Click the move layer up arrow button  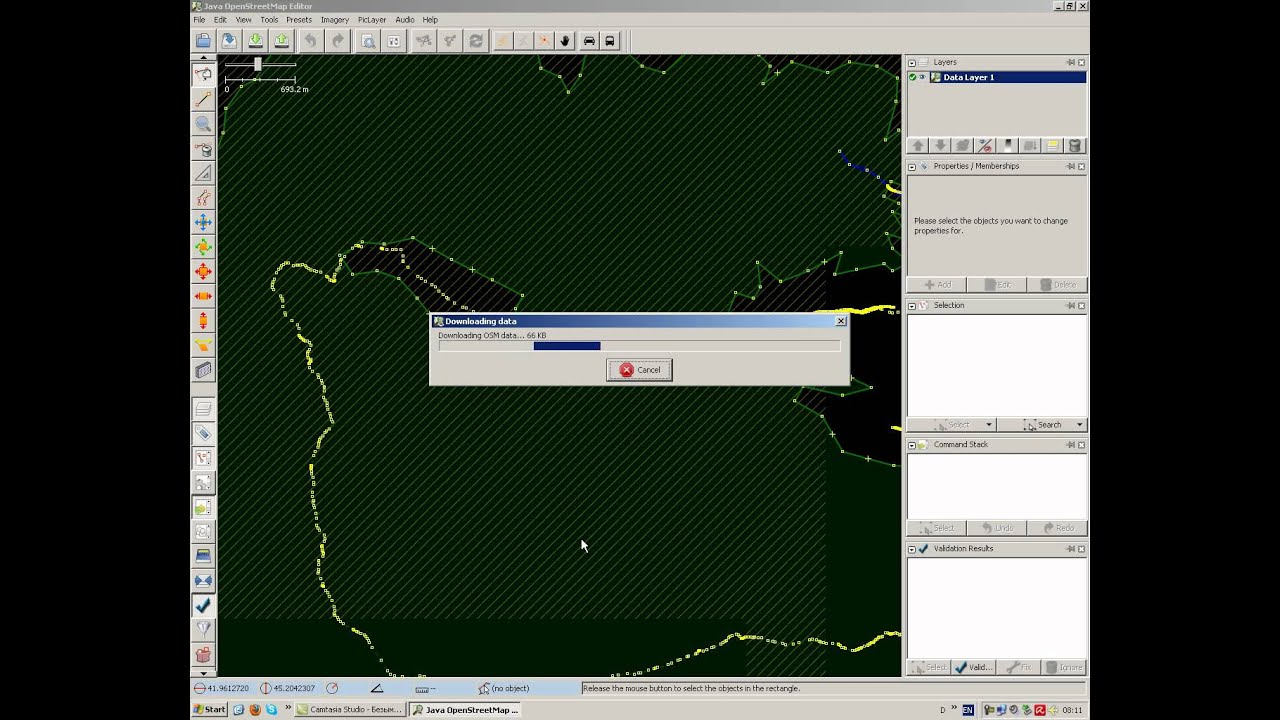point(918,146)
